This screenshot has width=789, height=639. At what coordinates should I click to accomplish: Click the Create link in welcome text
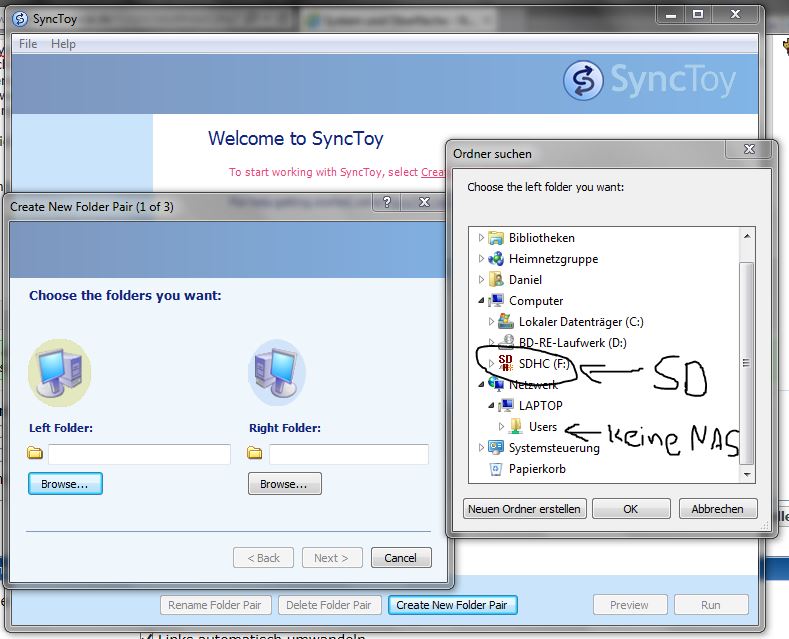[433, 172]
